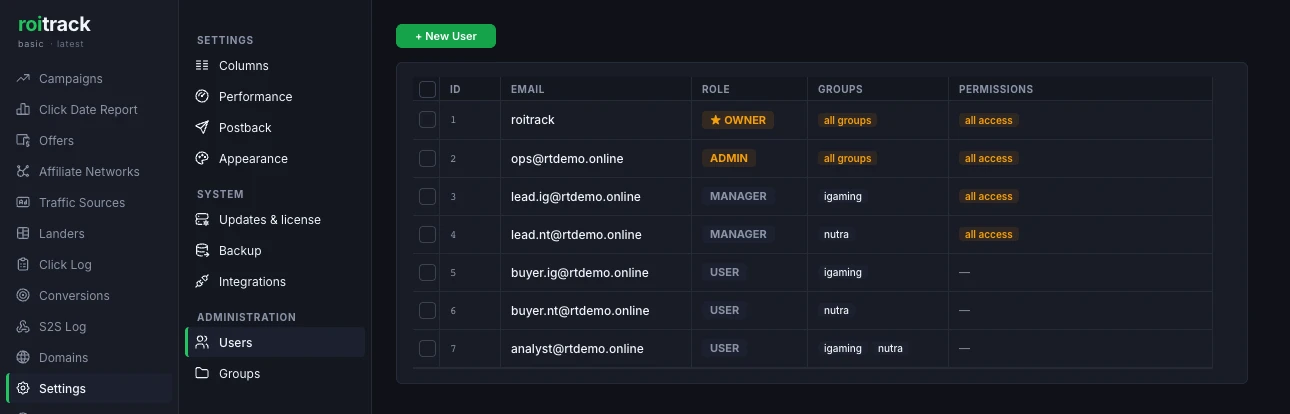Open the Campaigns sidebar icon
This screenshot has width=1290, height=414.
(x=23, y=79)
